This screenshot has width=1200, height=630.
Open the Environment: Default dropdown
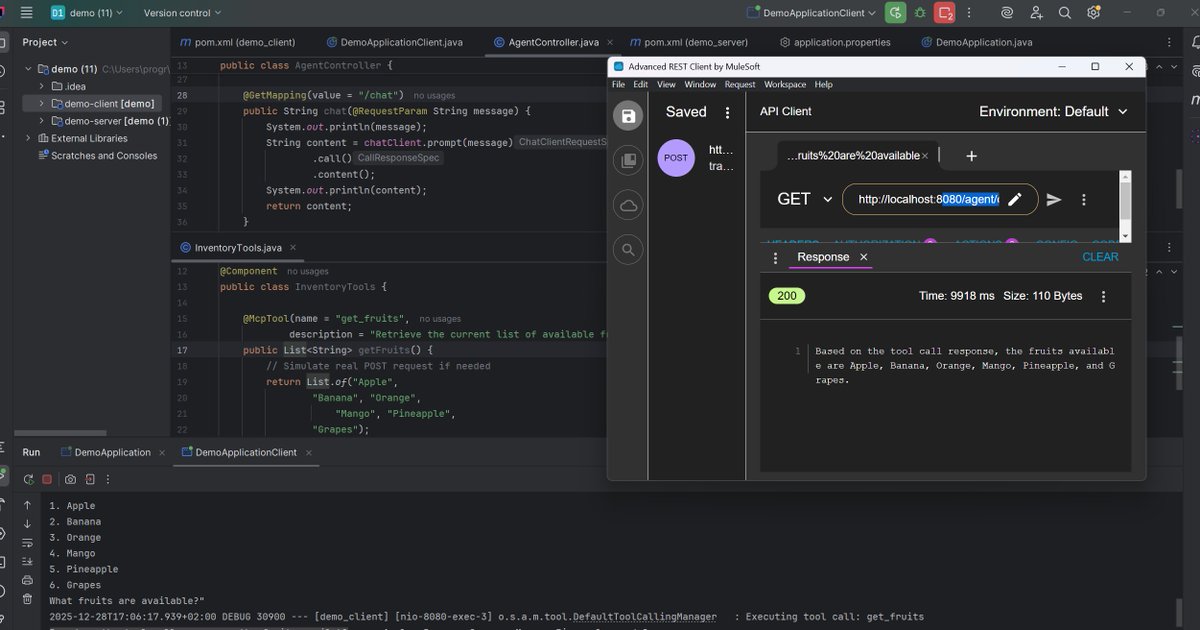click(1053, 112)
